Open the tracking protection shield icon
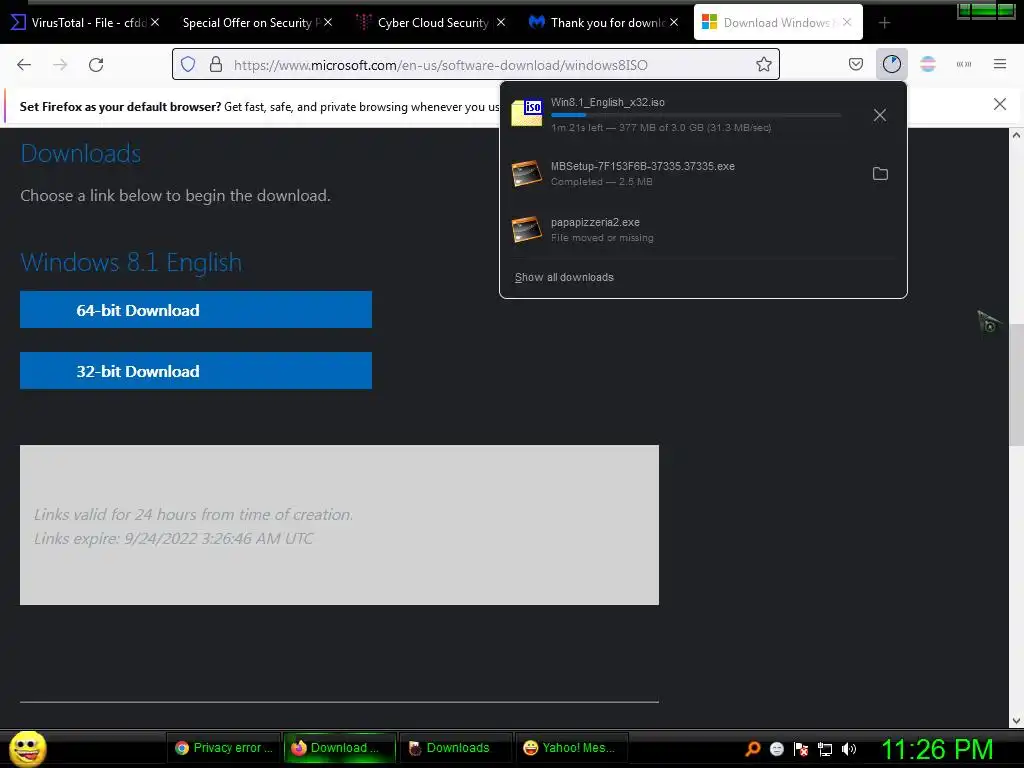Viewport: 1024px width, 768px height. [x=188, y=64]
